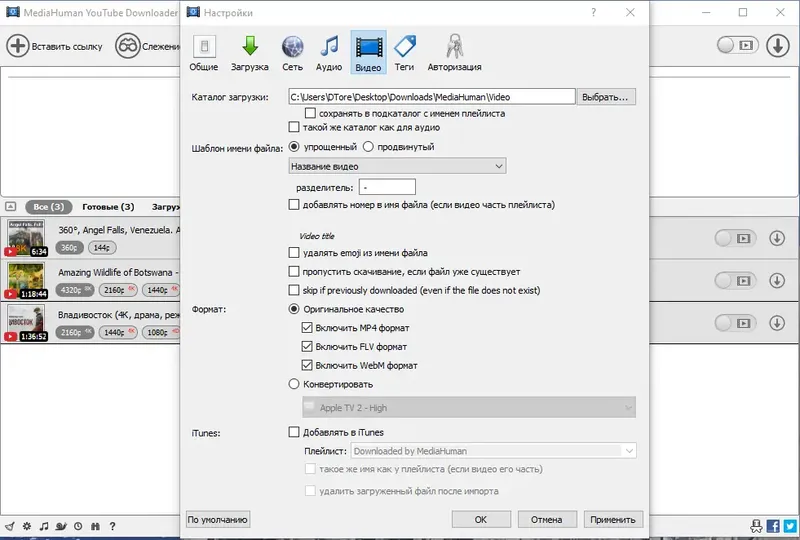
Task: Check удалять emoji из имени файла
Action: click(294, 252)
